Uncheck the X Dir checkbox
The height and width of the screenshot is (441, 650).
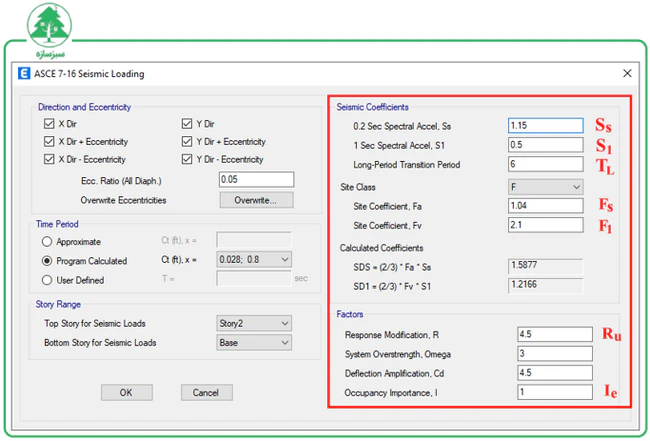49,124
